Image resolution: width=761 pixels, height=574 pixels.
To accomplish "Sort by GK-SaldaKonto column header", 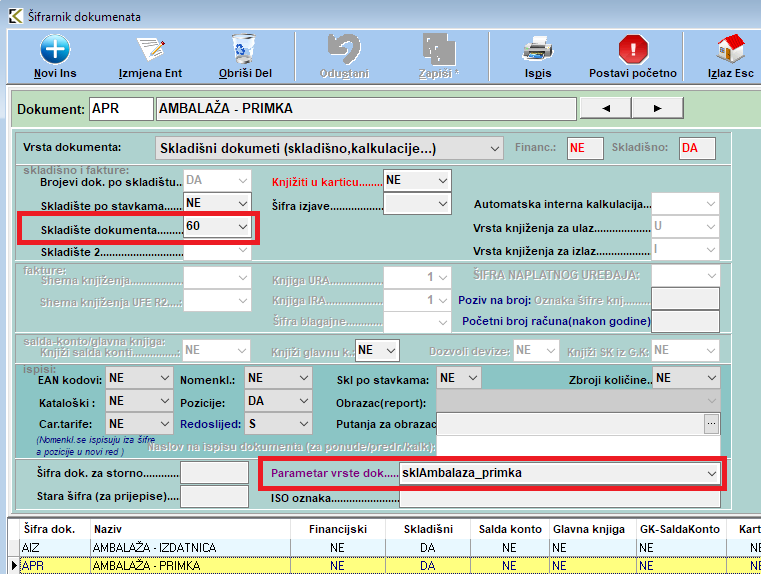I will click(x=681, y=529).
